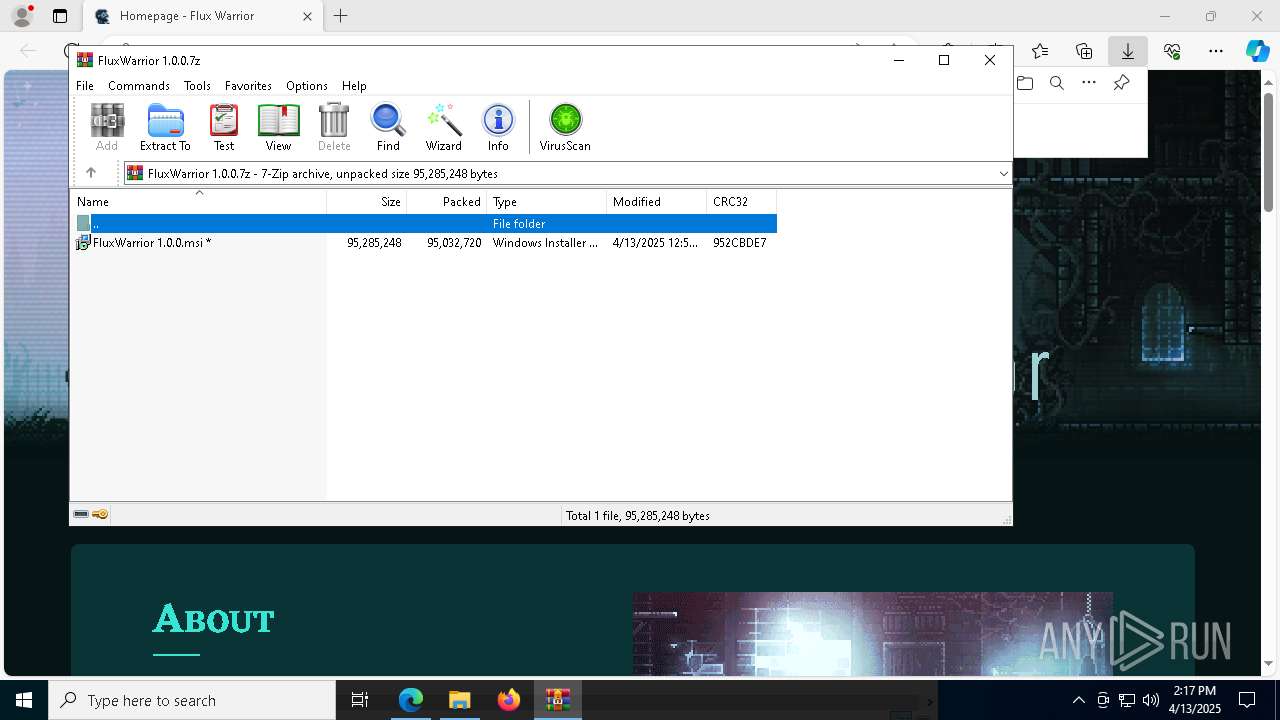Screen dimensions: 1280x720
Task: Open the Help menu
Action: point(354,86)
